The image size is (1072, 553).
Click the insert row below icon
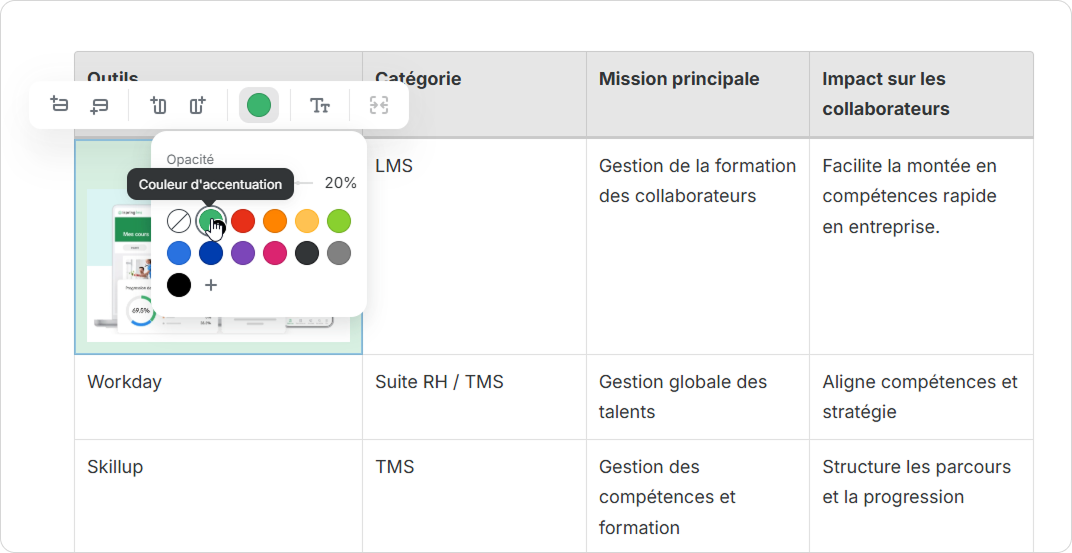pos(99,105)
